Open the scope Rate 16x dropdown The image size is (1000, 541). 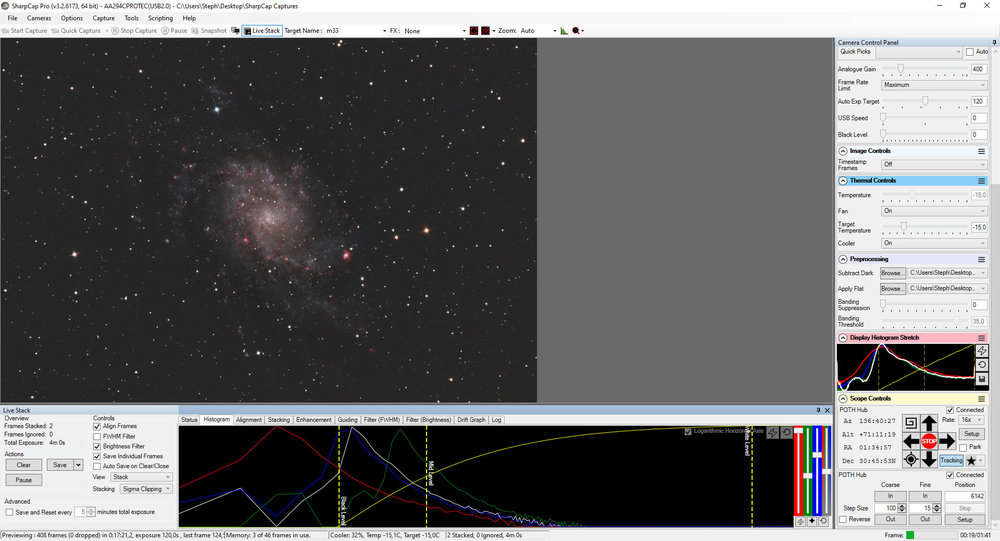click(x=973, y=421)
